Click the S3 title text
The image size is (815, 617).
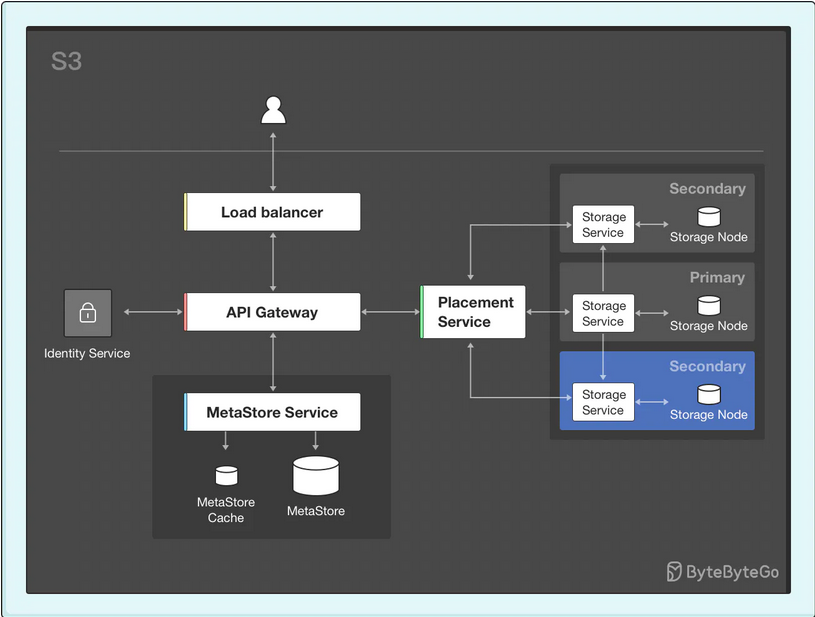click(66, 61)
